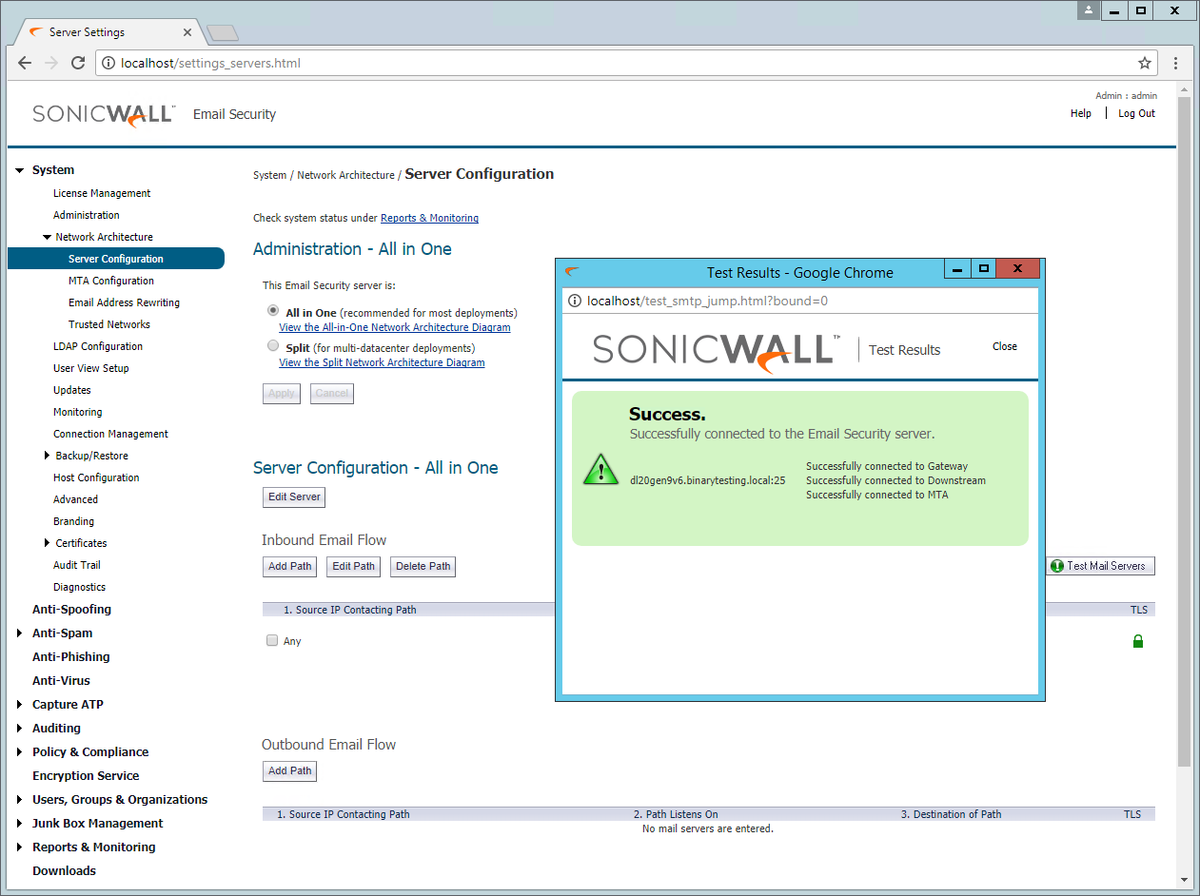Viewport: 1200px width, 896px height.
Task: Click the SonicWall logo
Action: [x=103, y=113]
